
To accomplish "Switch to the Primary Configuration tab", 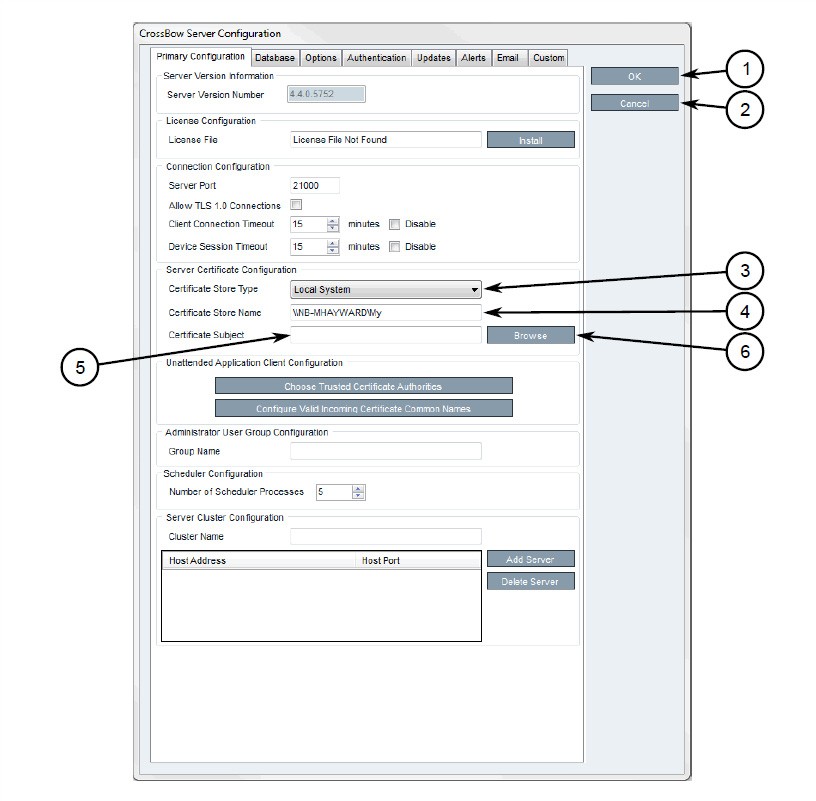I will (200, 57).
